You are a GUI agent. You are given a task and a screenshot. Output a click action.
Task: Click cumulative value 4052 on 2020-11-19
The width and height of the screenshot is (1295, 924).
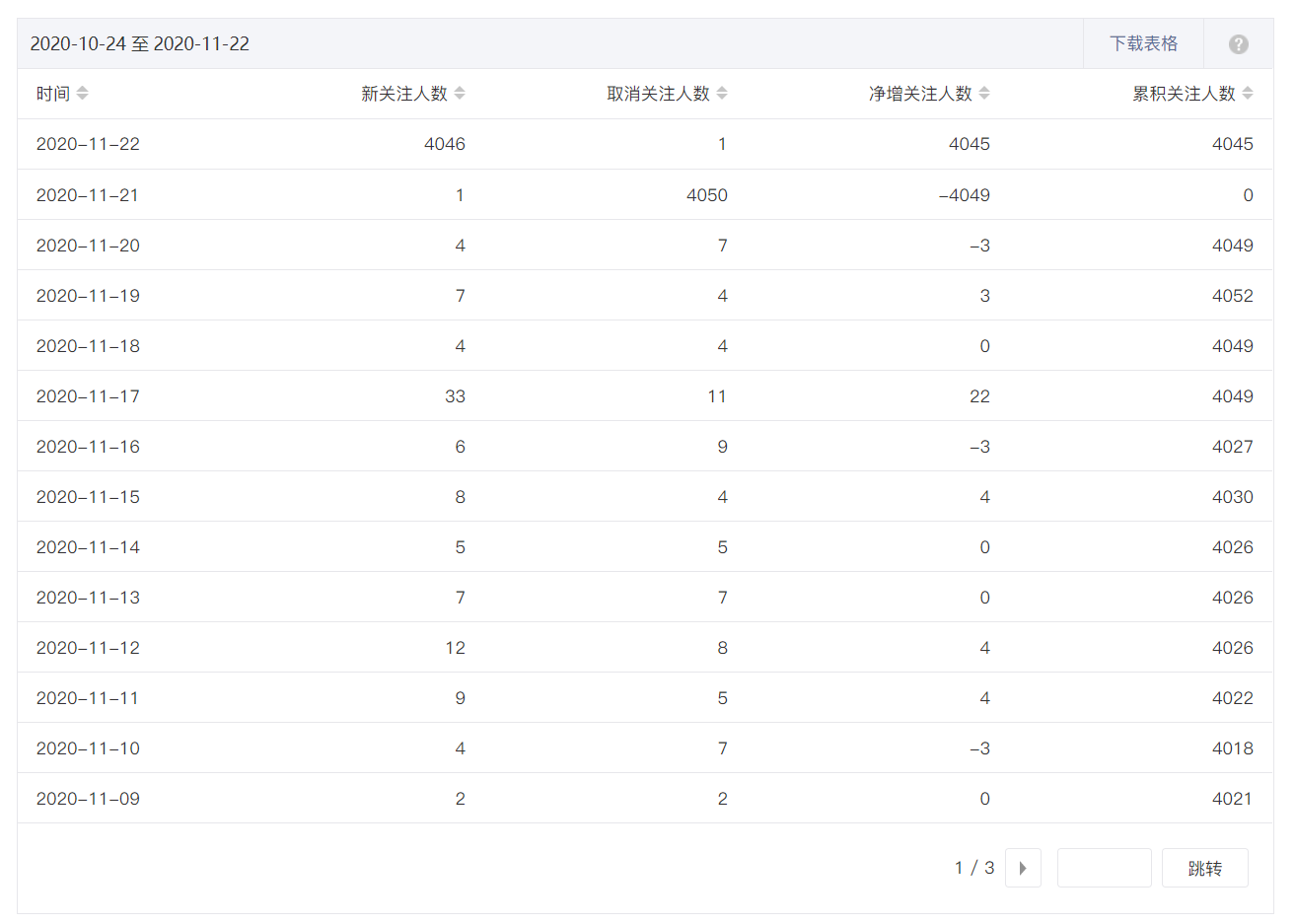click(1233, 296)
